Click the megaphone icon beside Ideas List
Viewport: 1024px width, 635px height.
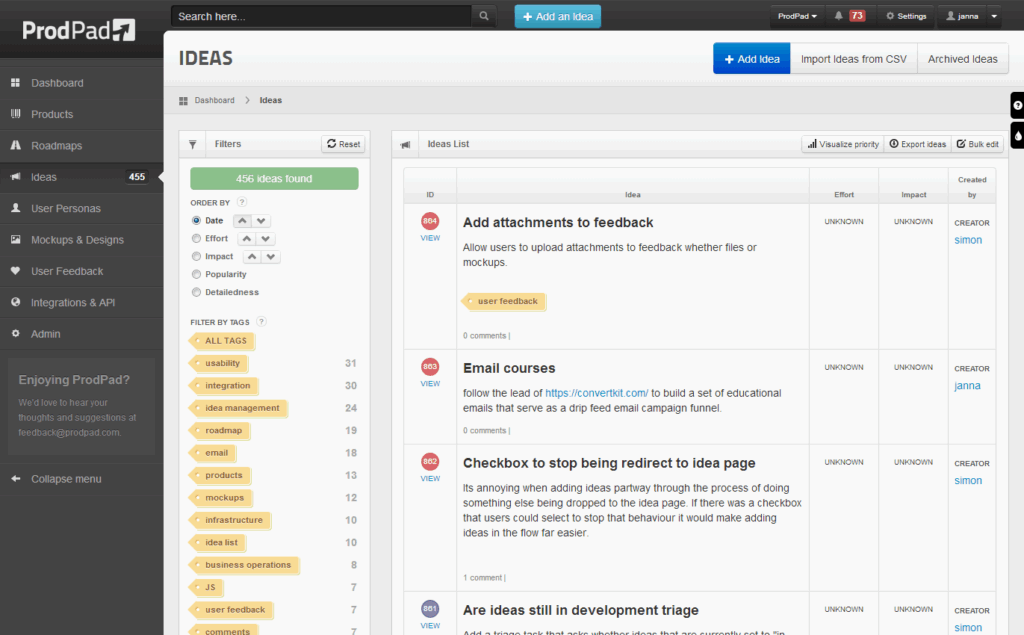[406, 144]
